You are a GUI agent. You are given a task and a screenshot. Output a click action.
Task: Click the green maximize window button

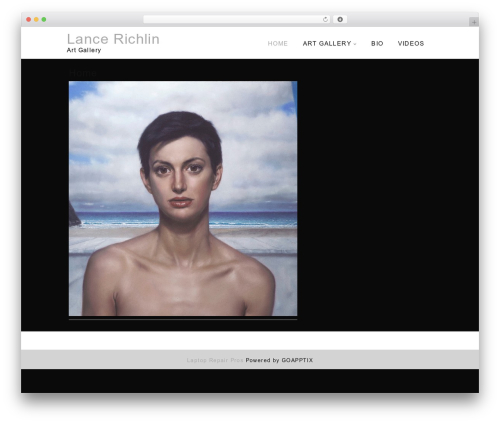[x=44, y=19]
